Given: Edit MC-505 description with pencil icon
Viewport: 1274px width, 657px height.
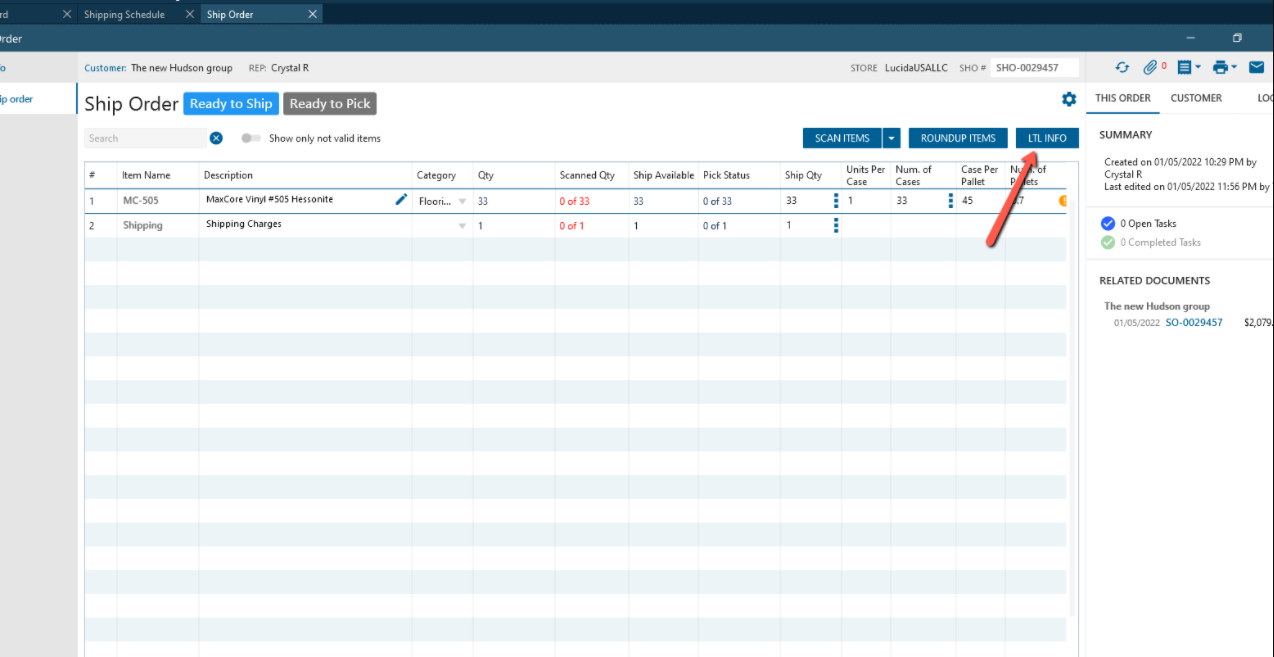Looking at the screenshot, I should click(401, 199).
